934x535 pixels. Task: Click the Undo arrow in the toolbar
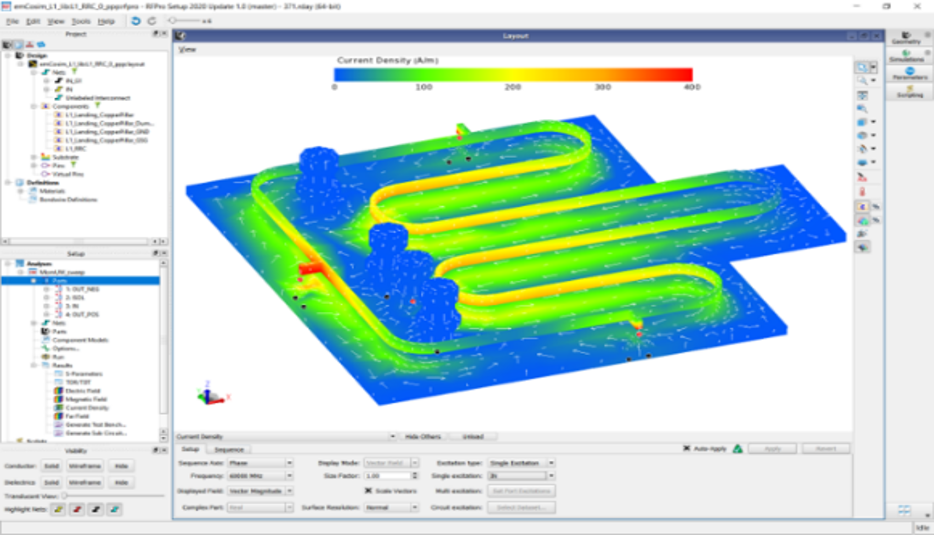(135, 20)
